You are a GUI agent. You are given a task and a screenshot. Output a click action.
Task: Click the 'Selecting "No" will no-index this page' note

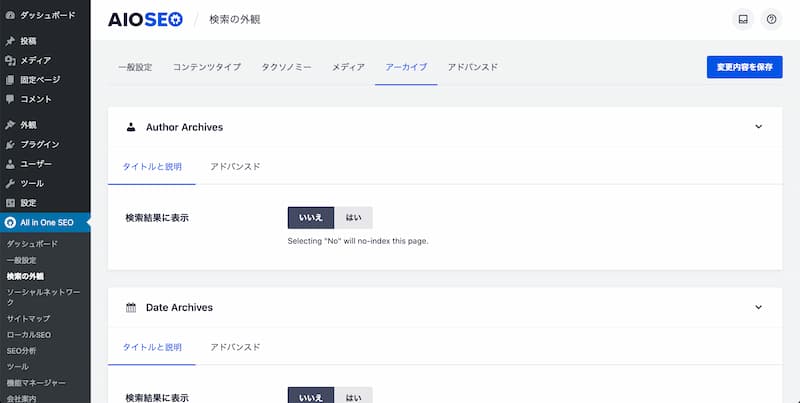(358, 241)
